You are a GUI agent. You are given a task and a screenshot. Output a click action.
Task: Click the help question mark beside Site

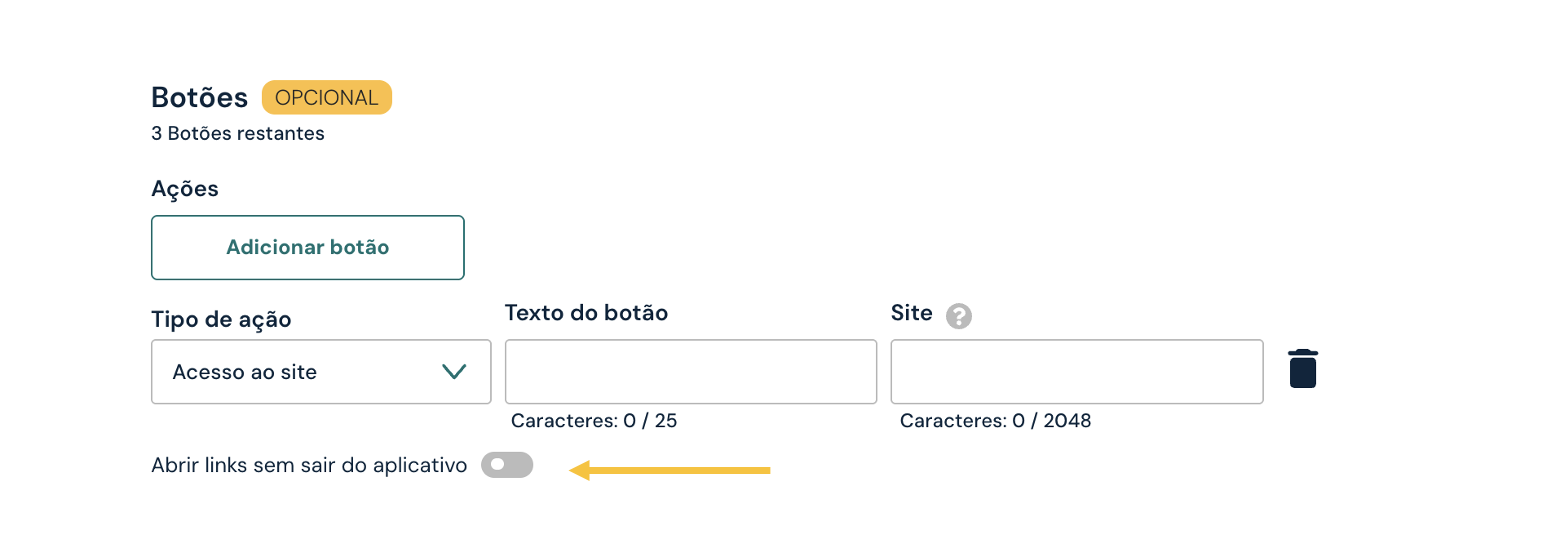pos(959,316)
